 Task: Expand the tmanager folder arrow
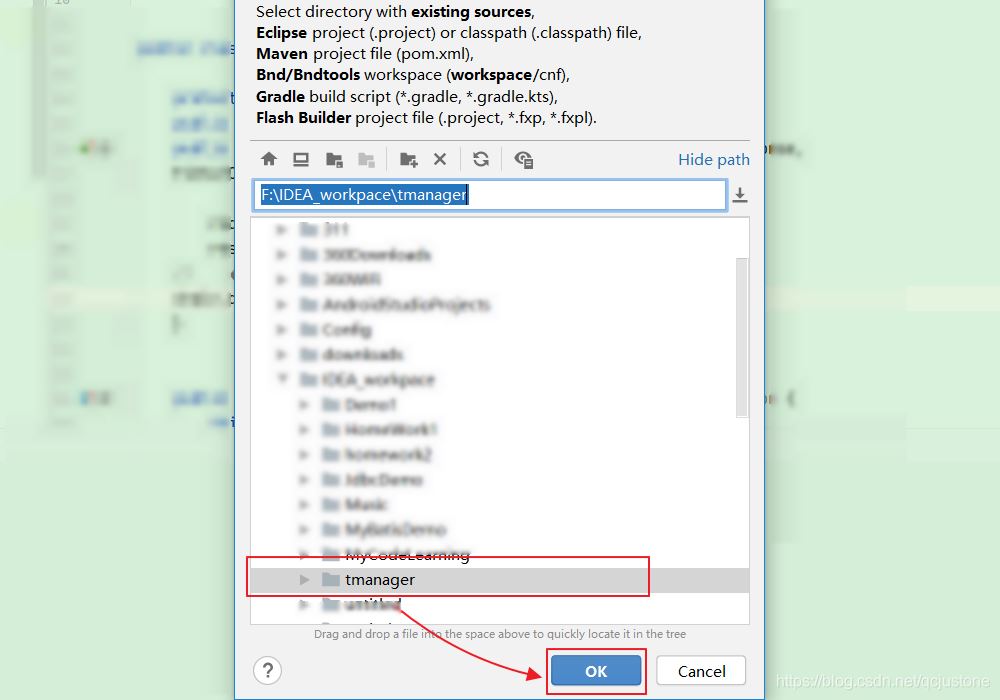305,580
